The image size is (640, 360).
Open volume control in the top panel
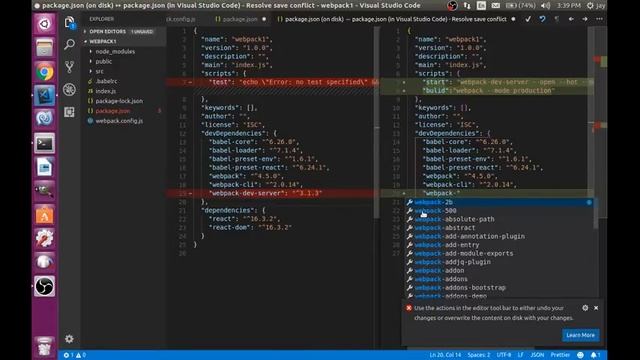point(545,6)
